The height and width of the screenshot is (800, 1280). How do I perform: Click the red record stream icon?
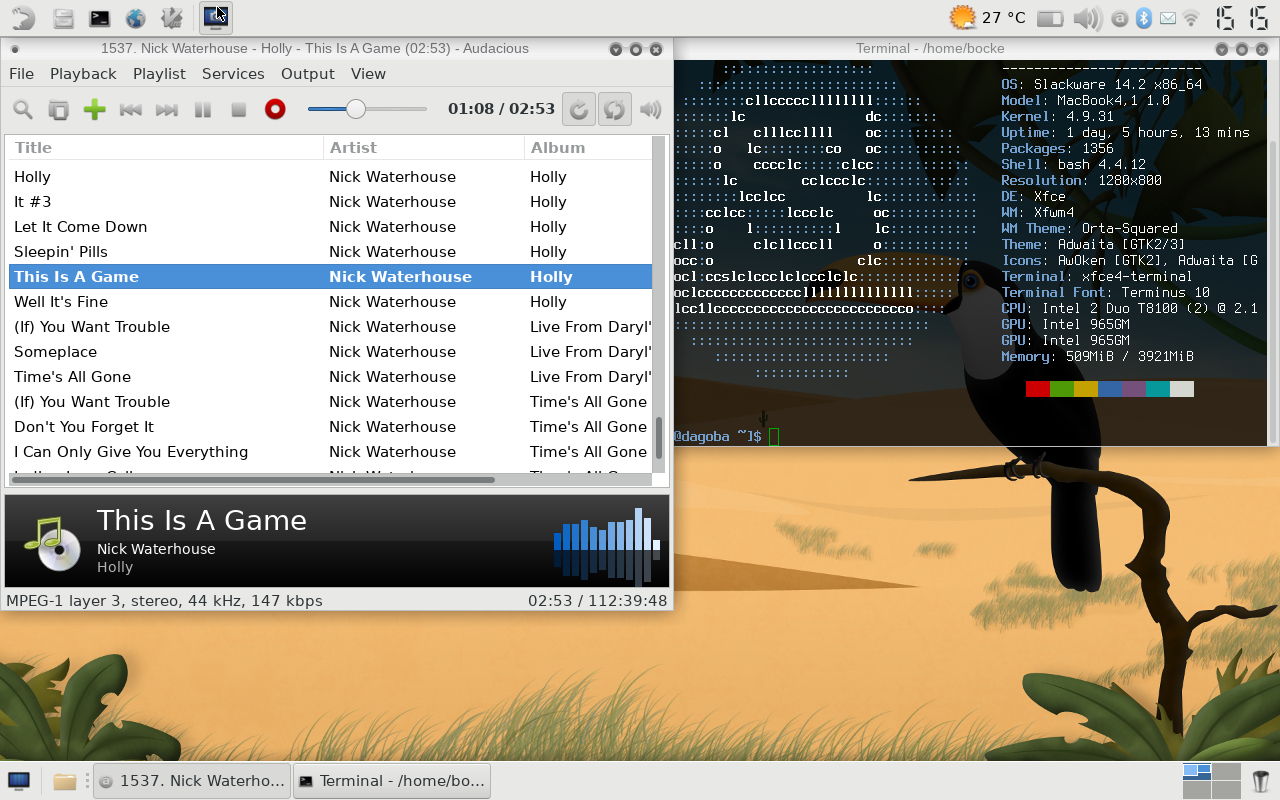(275, 110)
